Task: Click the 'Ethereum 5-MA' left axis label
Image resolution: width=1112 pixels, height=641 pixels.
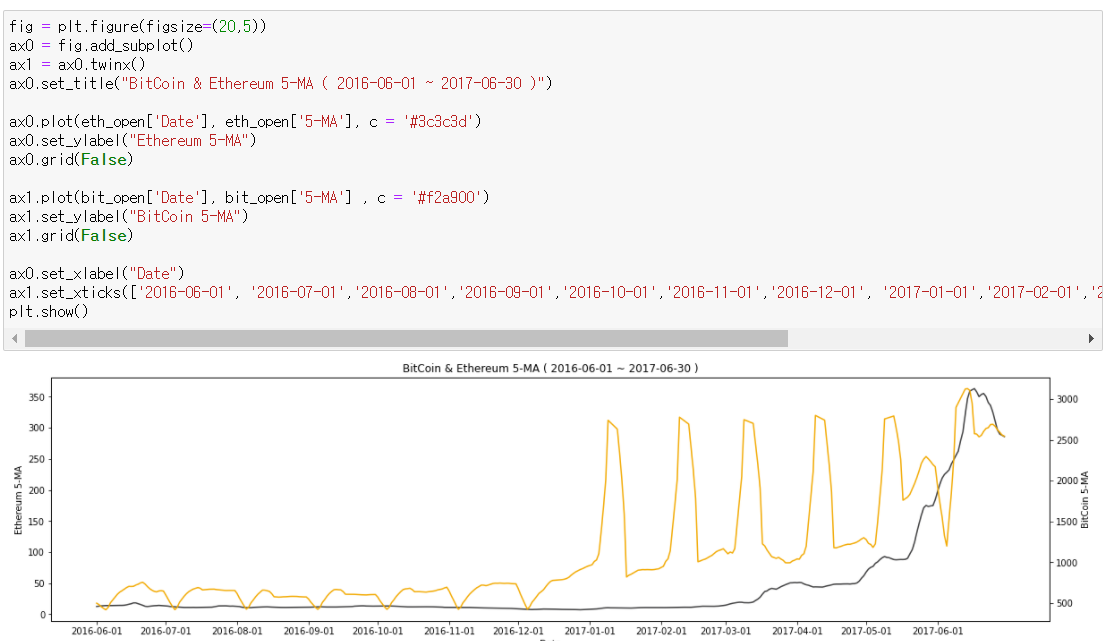Action: point(18,500)
